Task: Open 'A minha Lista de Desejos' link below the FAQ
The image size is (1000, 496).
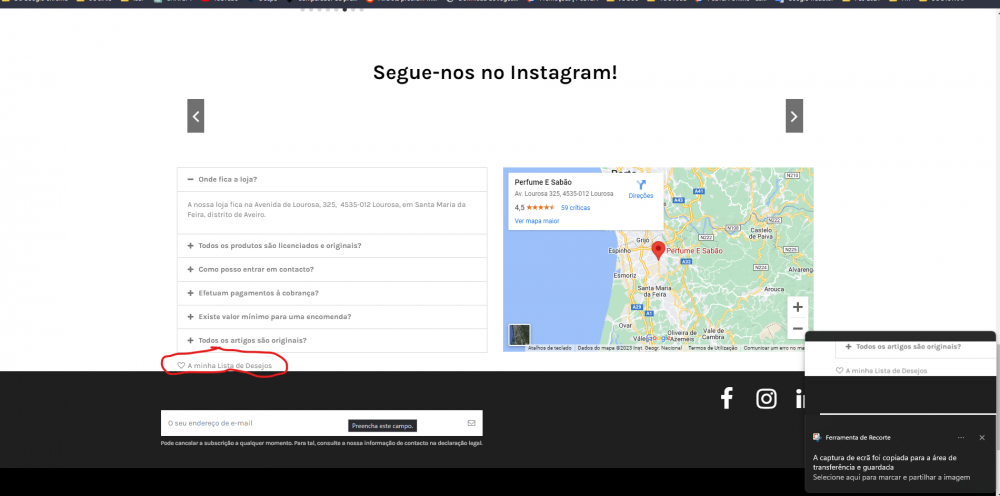Action: point(224,365)
